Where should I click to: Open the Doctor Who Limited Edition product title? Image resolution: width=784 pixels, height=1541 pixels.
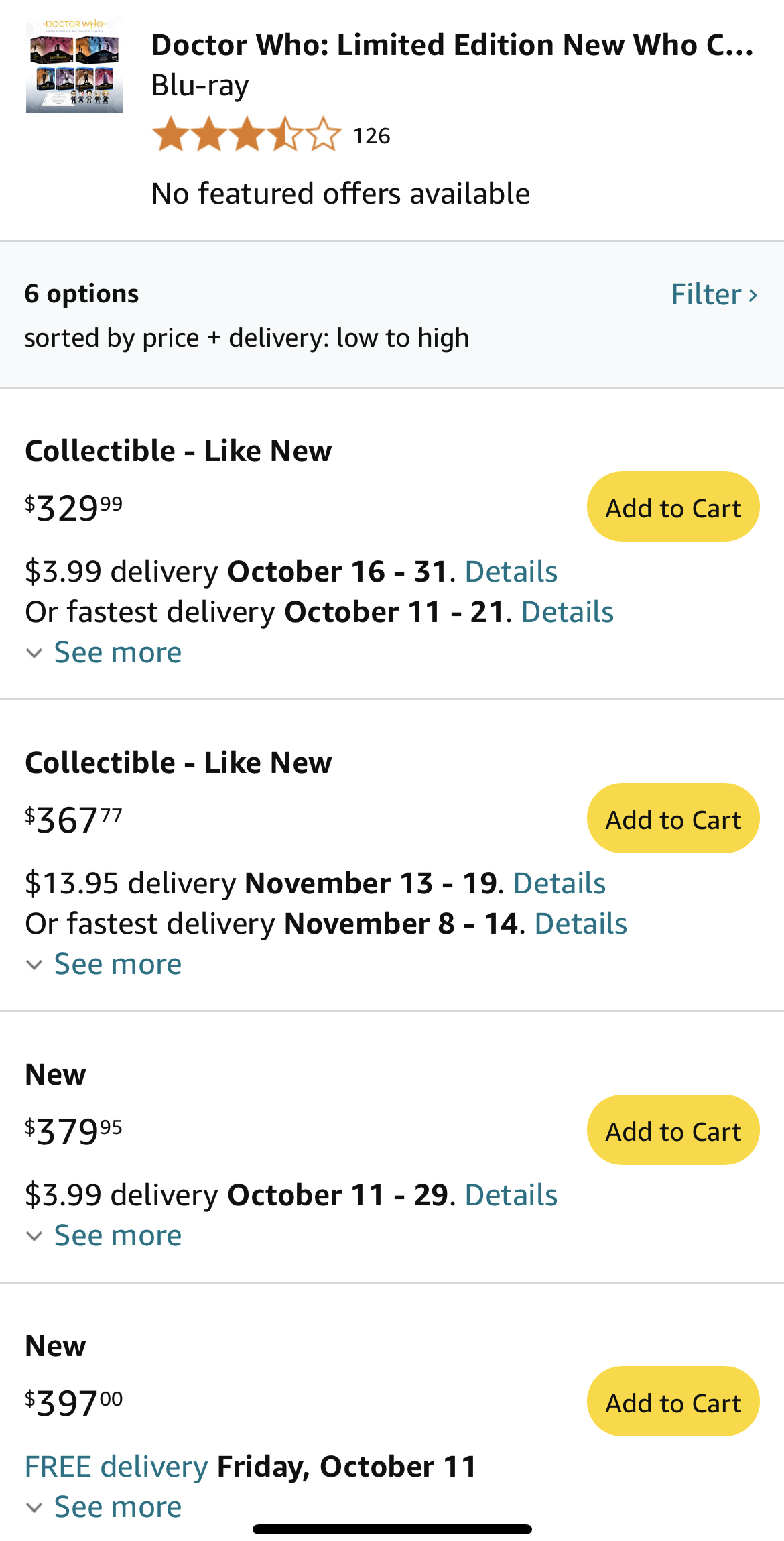(x=453, y=45)
